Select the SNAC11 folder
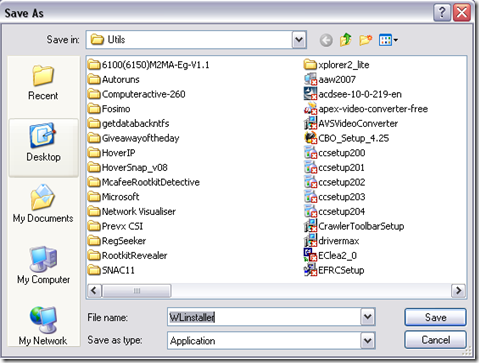 coord(112,270)
